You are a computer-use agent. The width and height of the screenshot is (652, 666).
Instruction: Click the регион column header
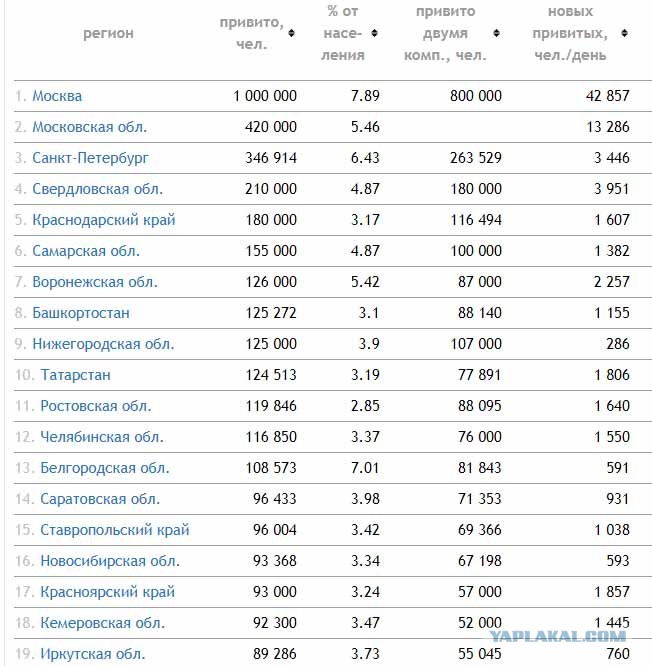tap(108, 33)
